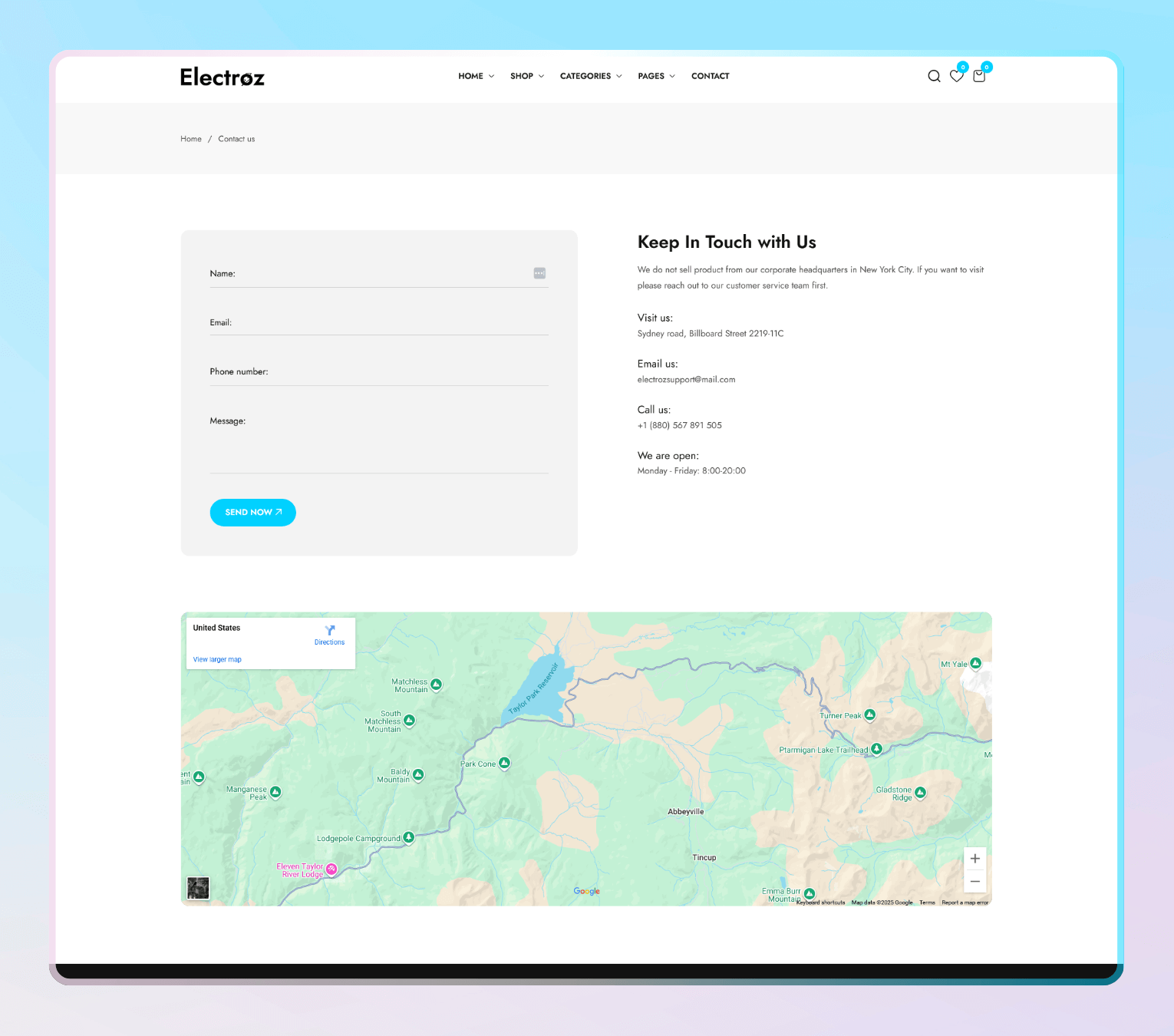Click the phone number +1 (880) 567 891 505
1174x1036 pixels.
pyautogui.click(x=679, y=425)
